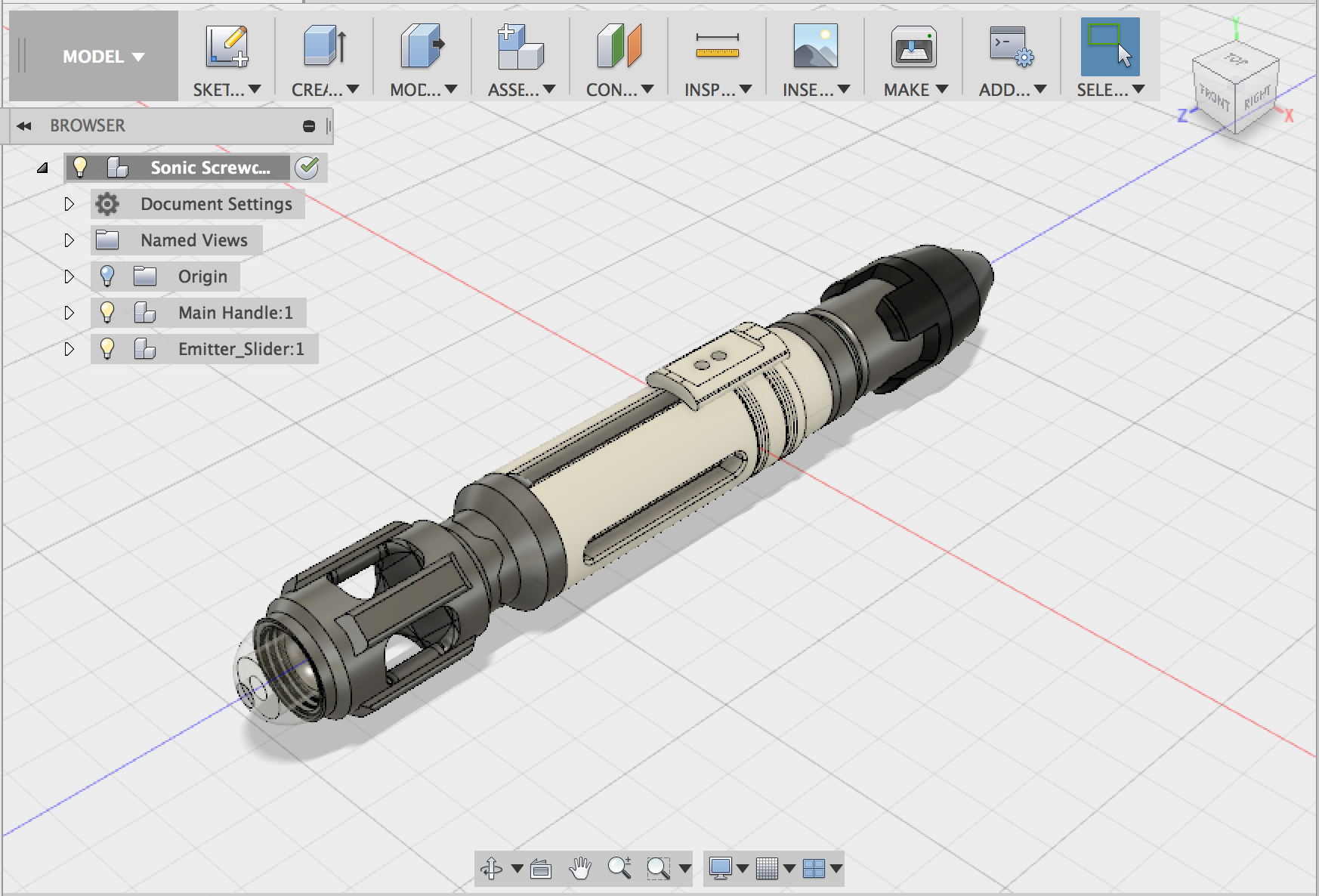Screen dimensions: 1319x896
Task: Click the TOP face of ViewCube
Action: click(1236, 60)
